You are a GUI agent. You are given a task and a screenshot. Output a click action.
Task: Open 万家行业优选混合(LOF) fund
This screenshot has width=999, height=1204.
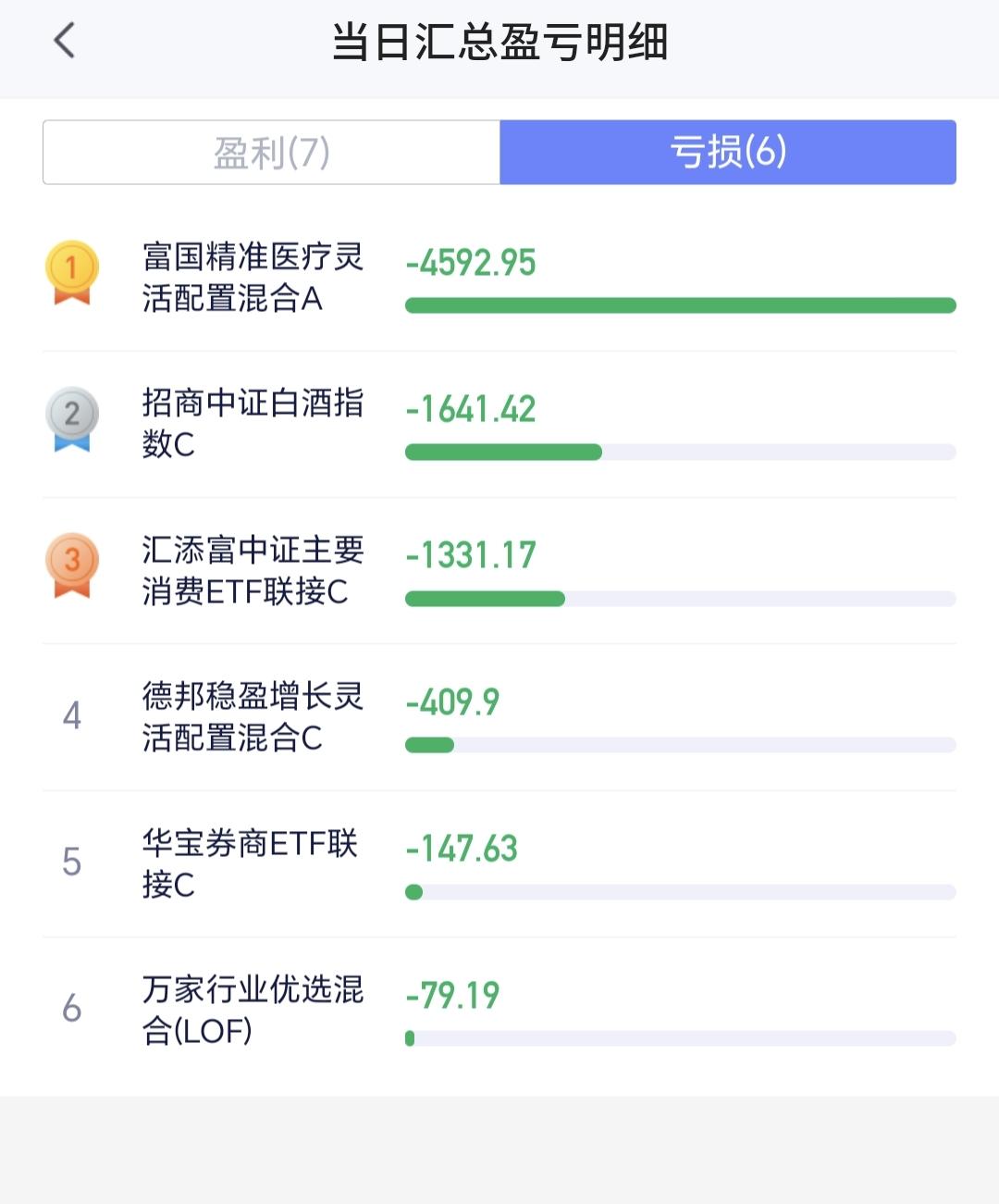pos(253,1010)
